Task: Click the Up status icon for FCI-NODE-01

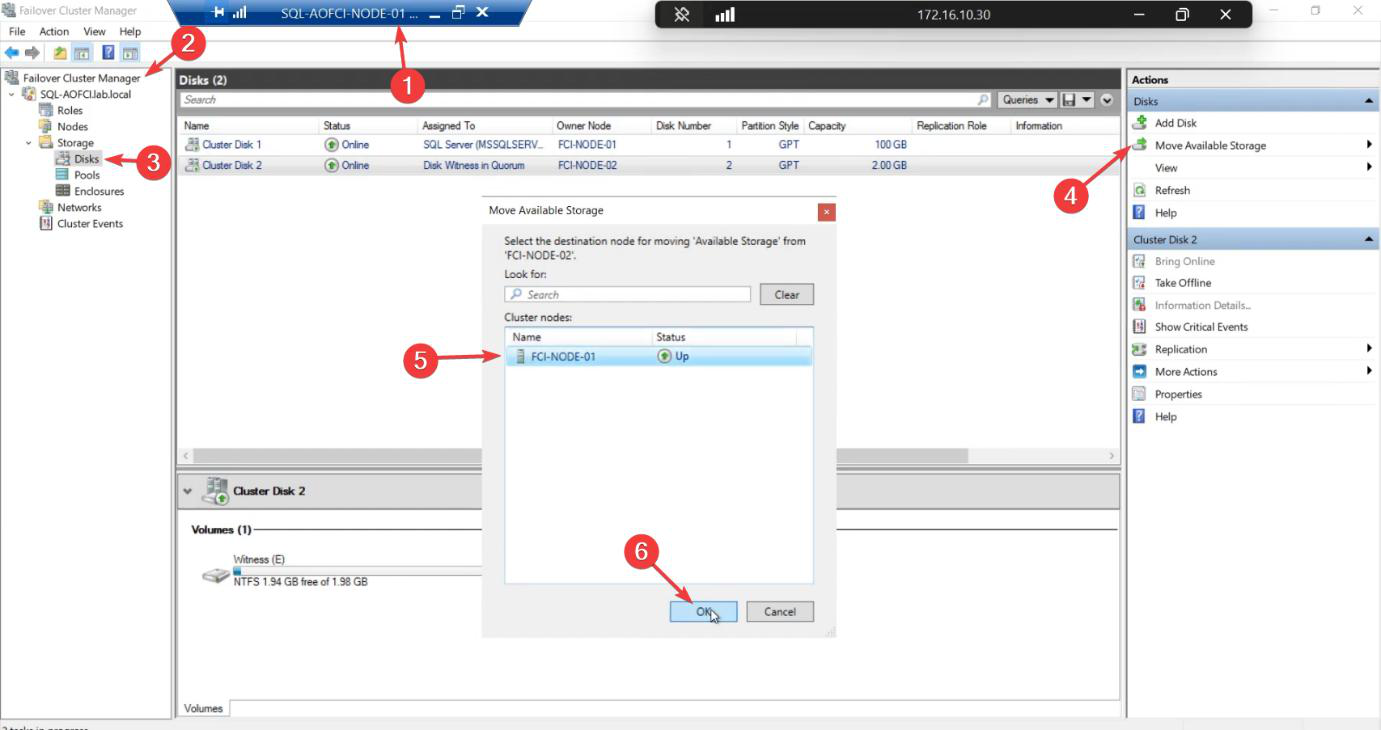Action: 665,356
